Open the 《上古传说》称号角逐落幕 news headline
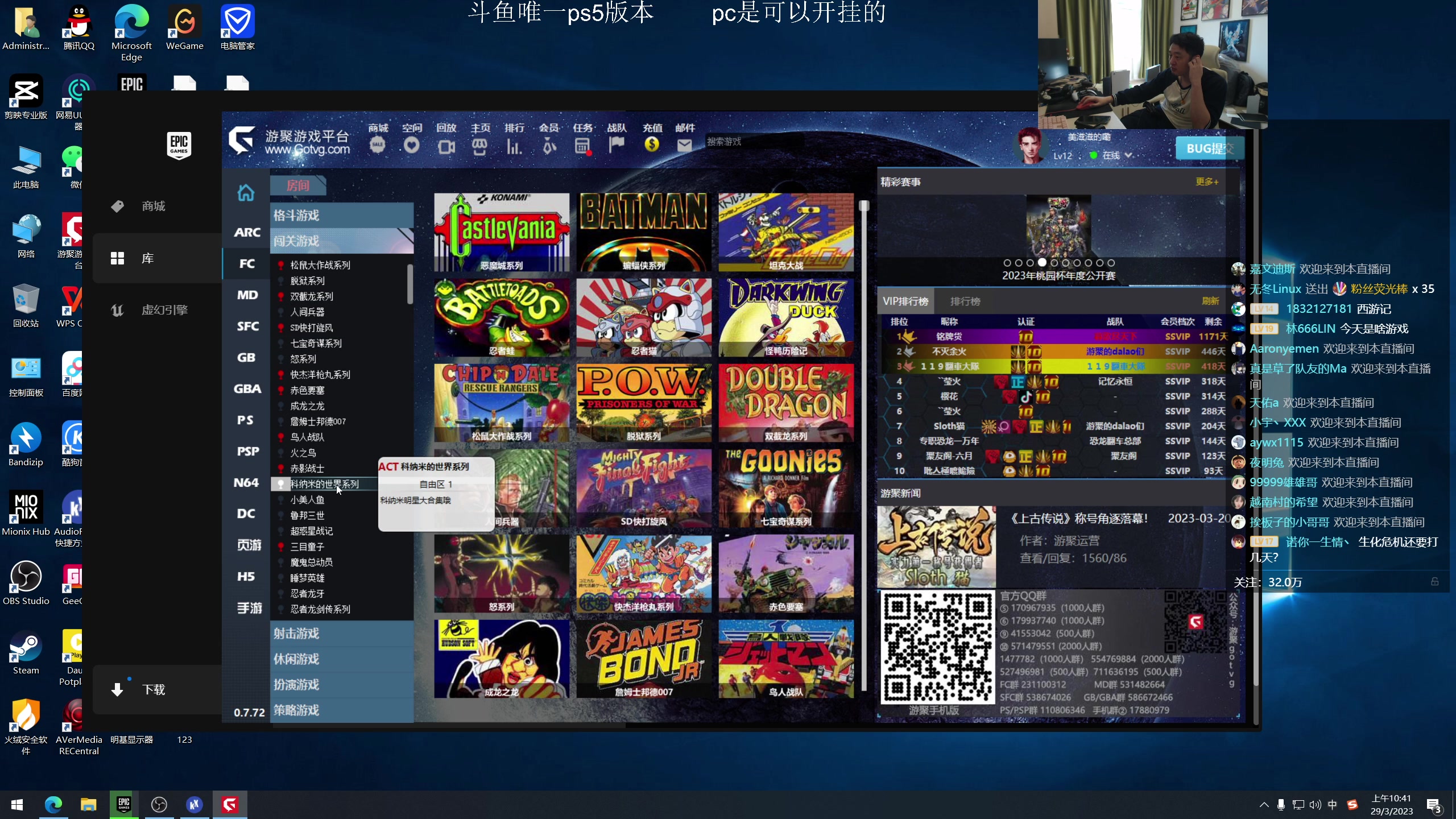The height and width of the screenshot is (819, 1456). point(1078,518)
